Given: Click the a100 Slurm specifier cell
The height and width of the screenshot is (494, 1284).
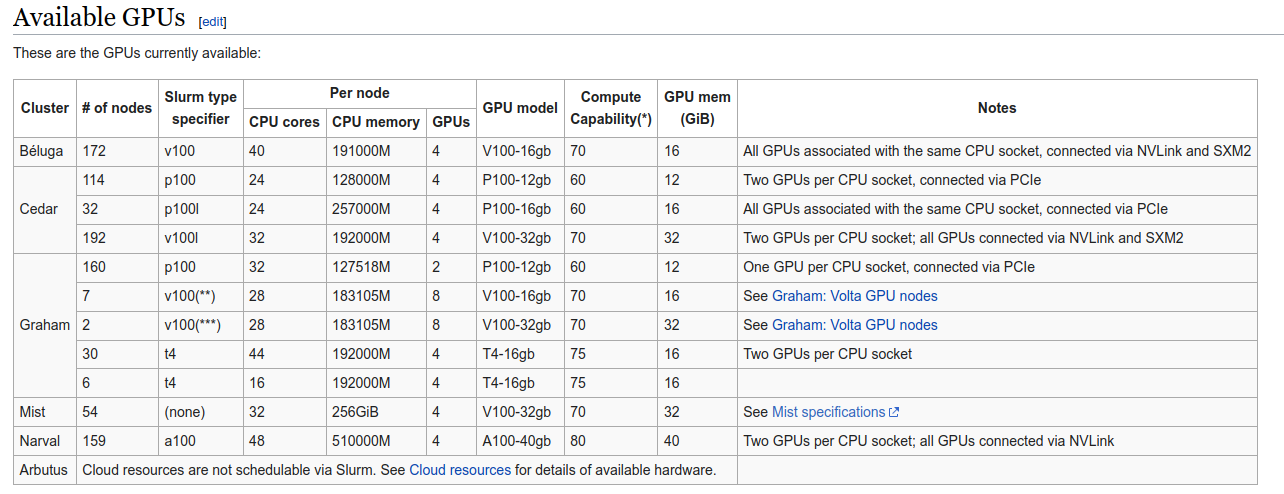Looking at the screenshot, I should (x=181, y=441).
